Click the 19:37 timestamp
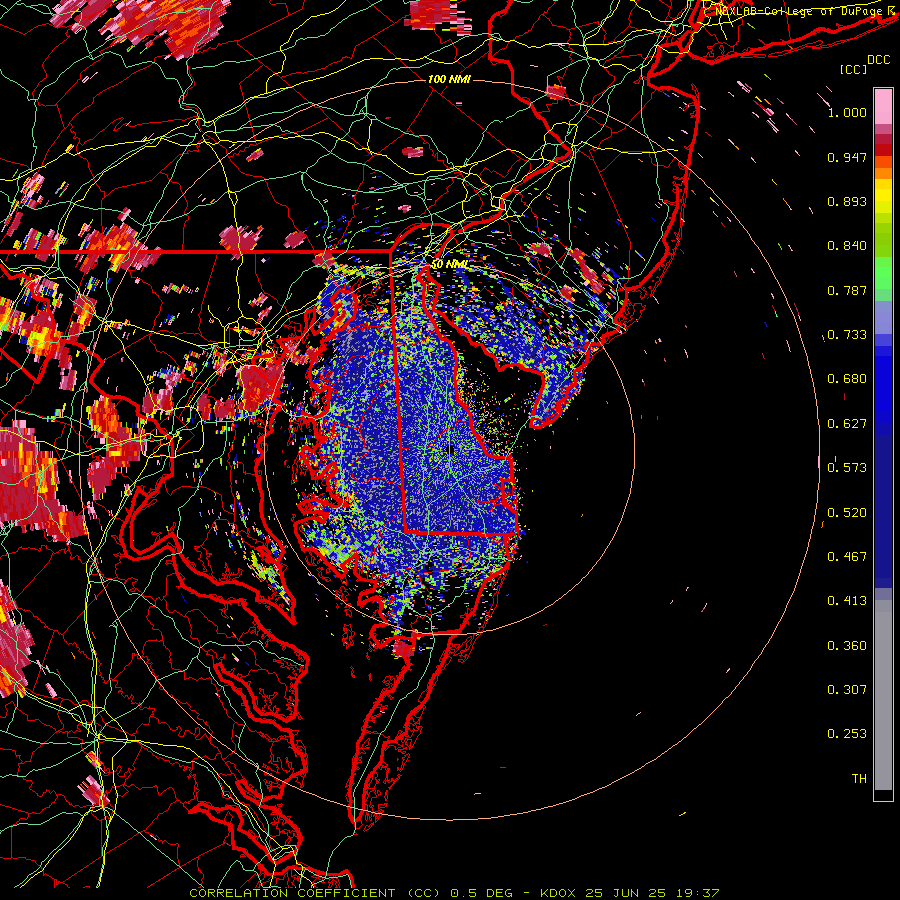 click(x=697, y=893)
